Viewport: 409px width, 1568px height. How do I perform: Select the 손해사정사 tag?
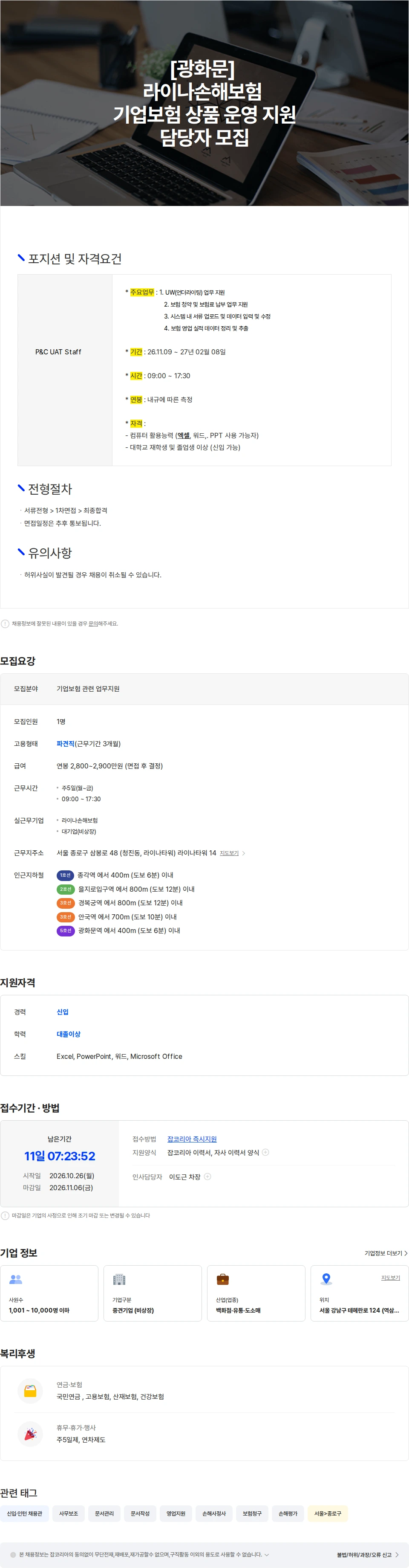[214, 1513]
